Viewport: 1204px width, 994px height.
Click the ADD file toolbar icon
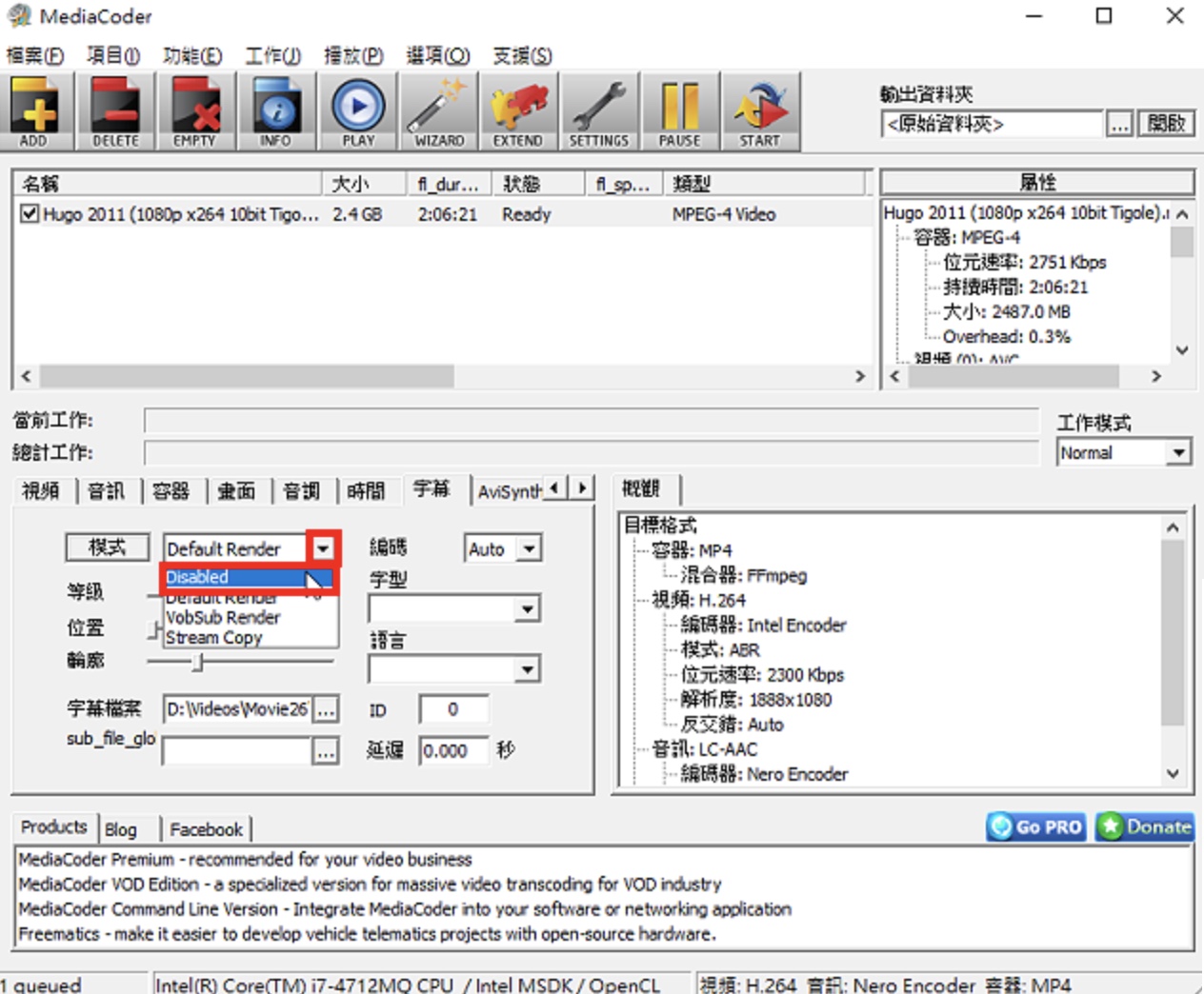tap(34, 111)
